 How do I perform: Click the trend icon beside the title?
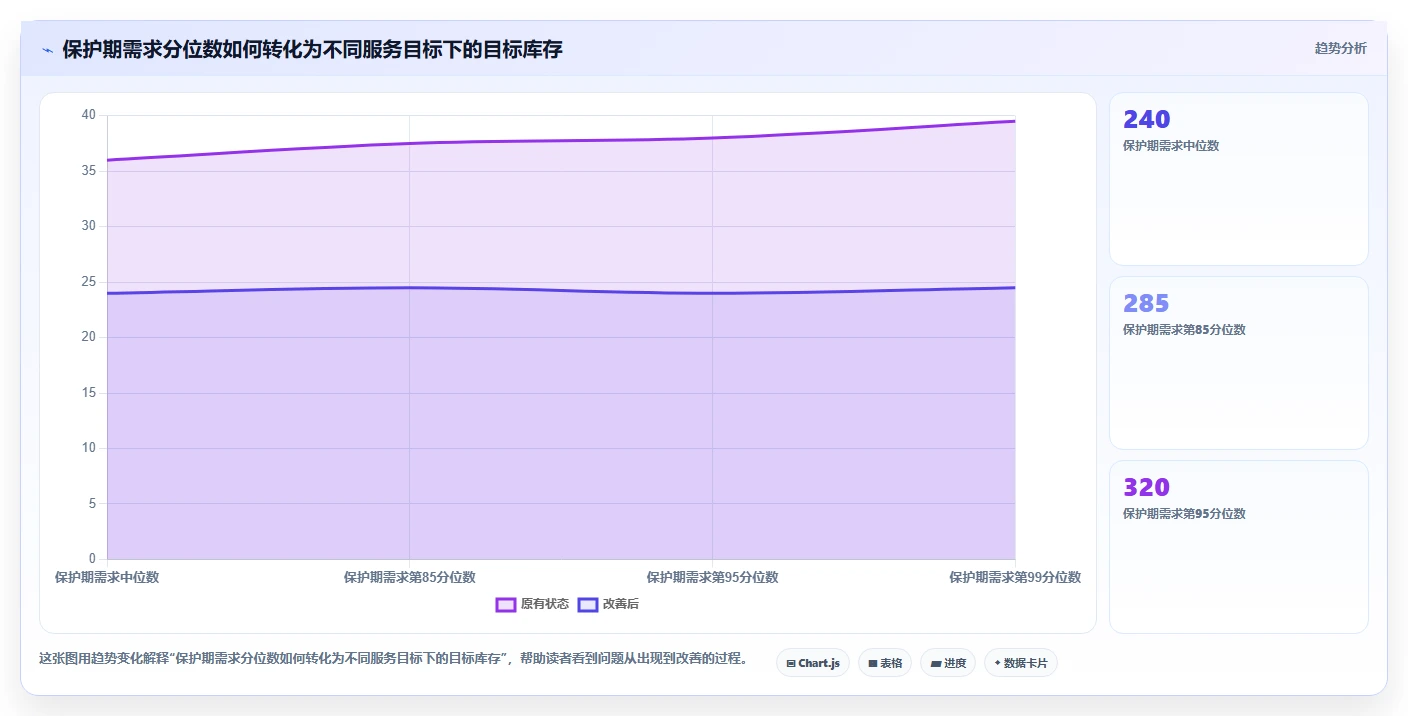(x=47, y=50)
